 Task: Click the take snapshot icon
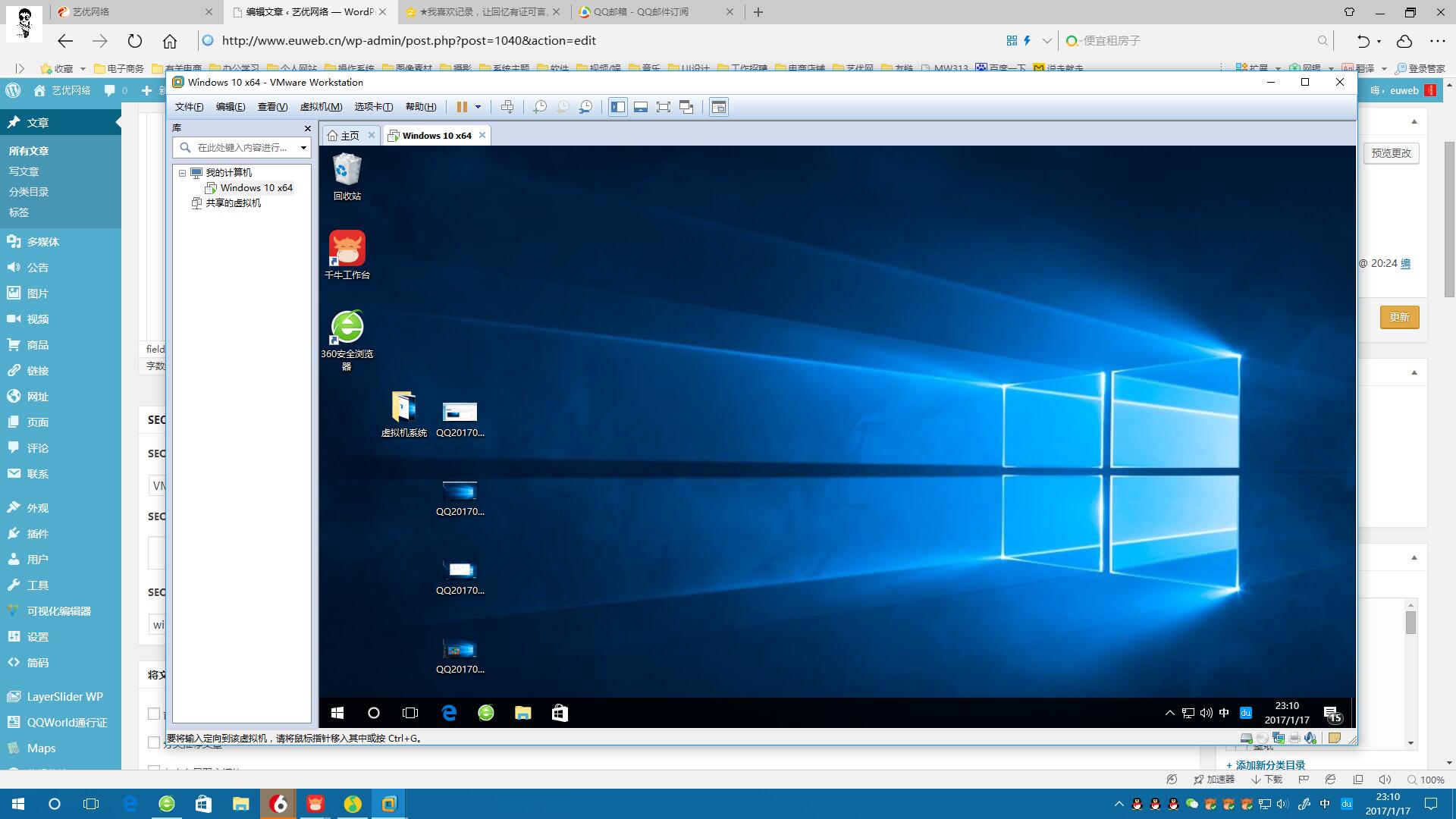coord(539,107)
